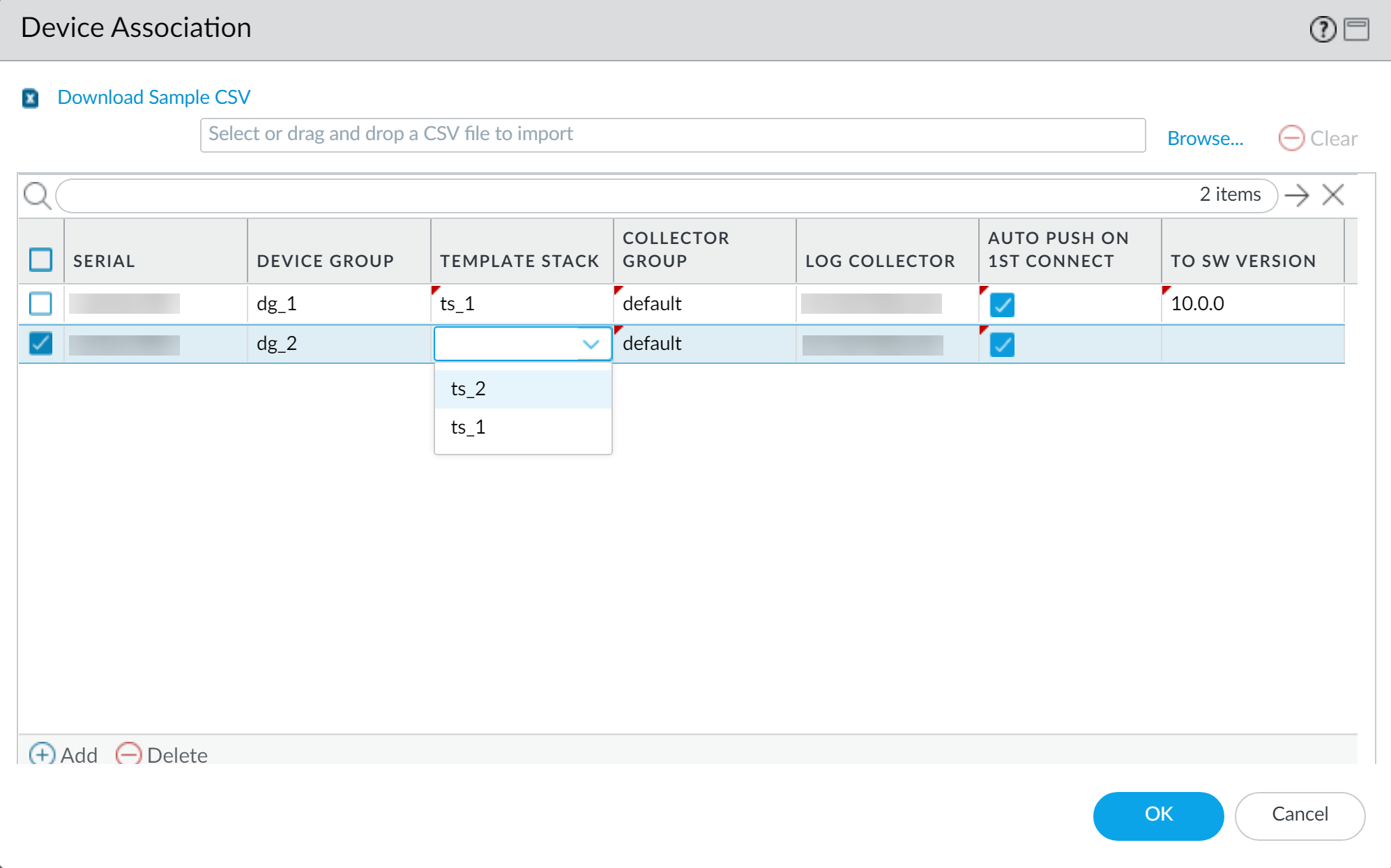The image size is (1391, 868).
Task: Open the help question mark icon
Action: tap(1322, 29)
